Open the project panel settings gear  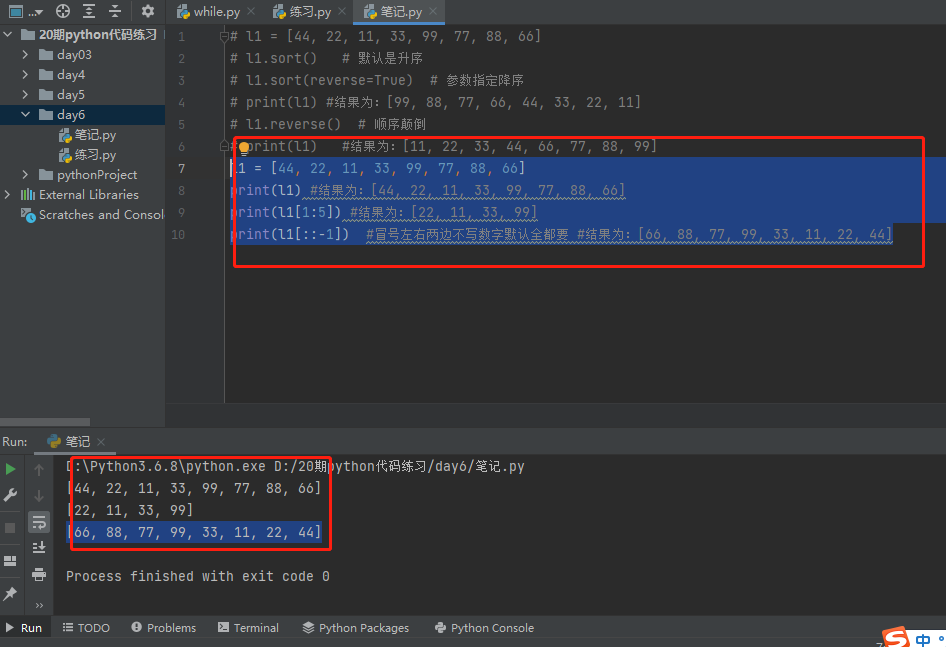(147, 11)
